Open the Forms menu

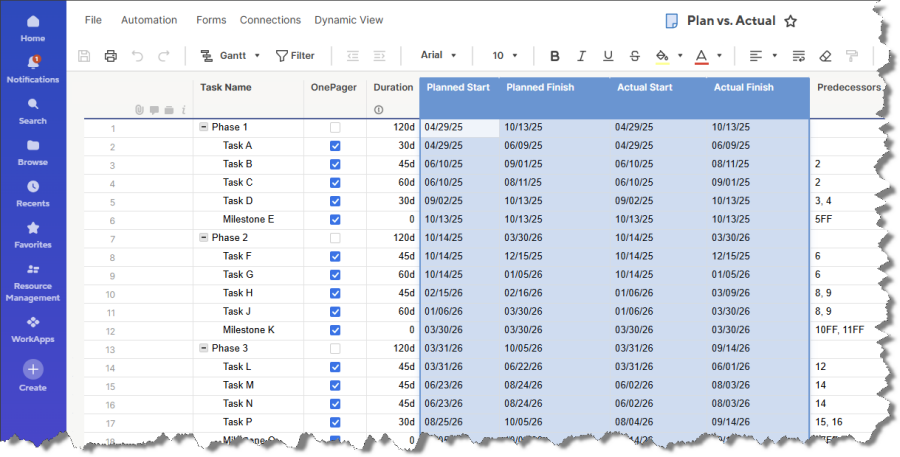click(x=211, y=20)
